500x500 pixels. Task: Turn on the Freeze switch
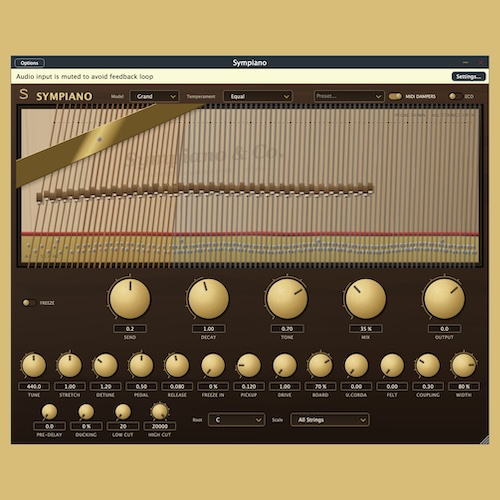[x=29, y=303]
